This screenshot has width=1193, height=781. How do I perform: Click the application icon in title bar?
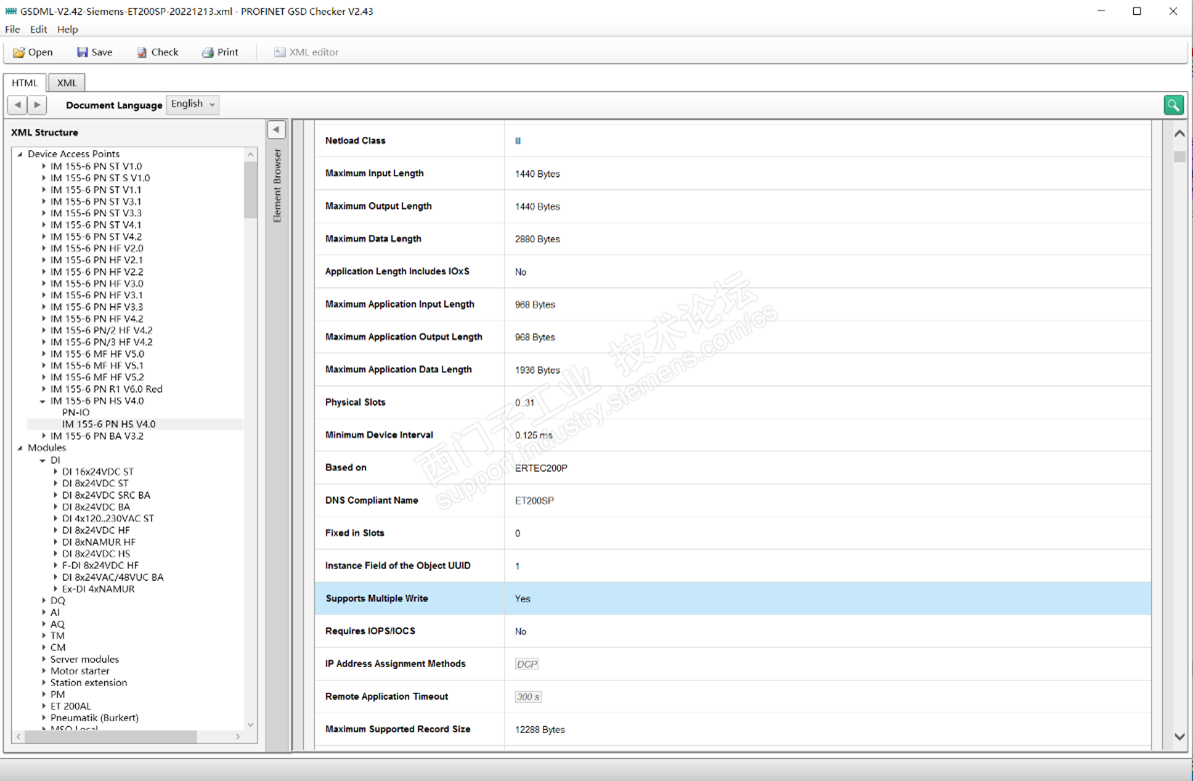(11, 11)
